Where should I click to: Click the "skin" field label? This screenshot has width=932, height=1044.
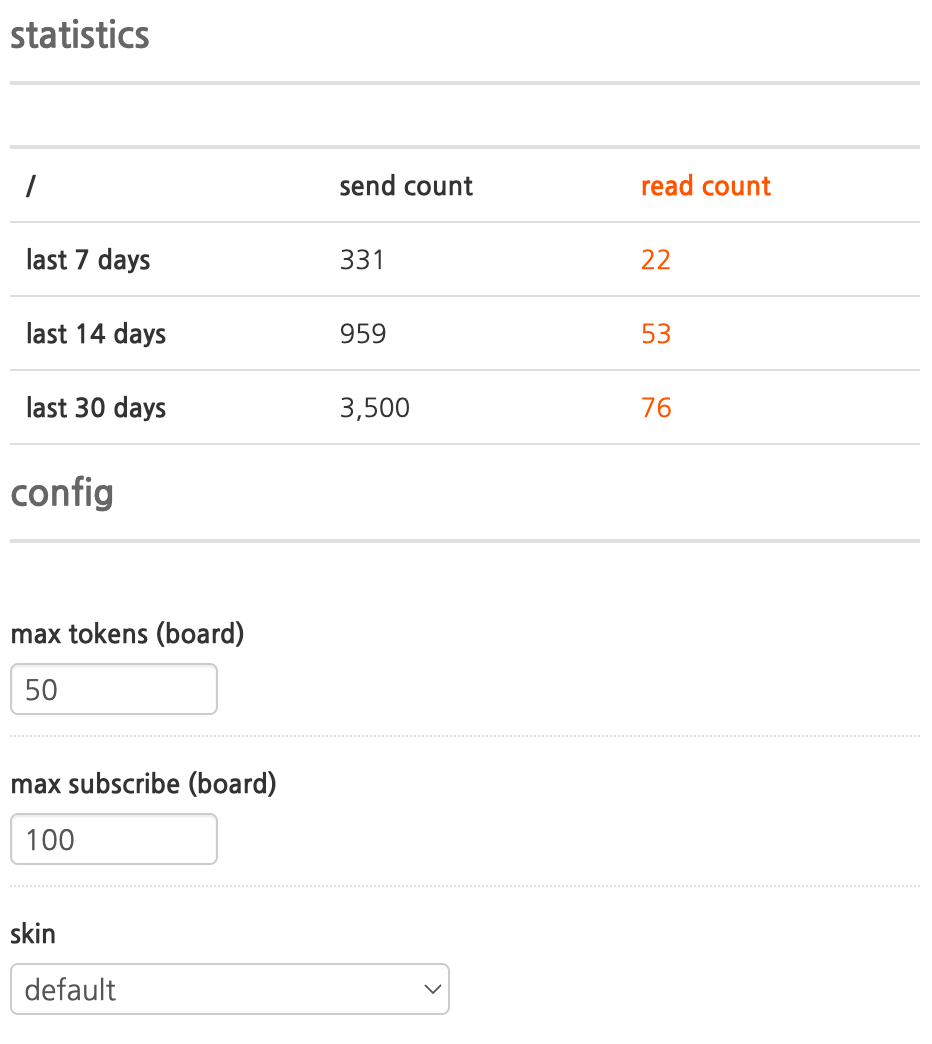(x=33, y=934)
